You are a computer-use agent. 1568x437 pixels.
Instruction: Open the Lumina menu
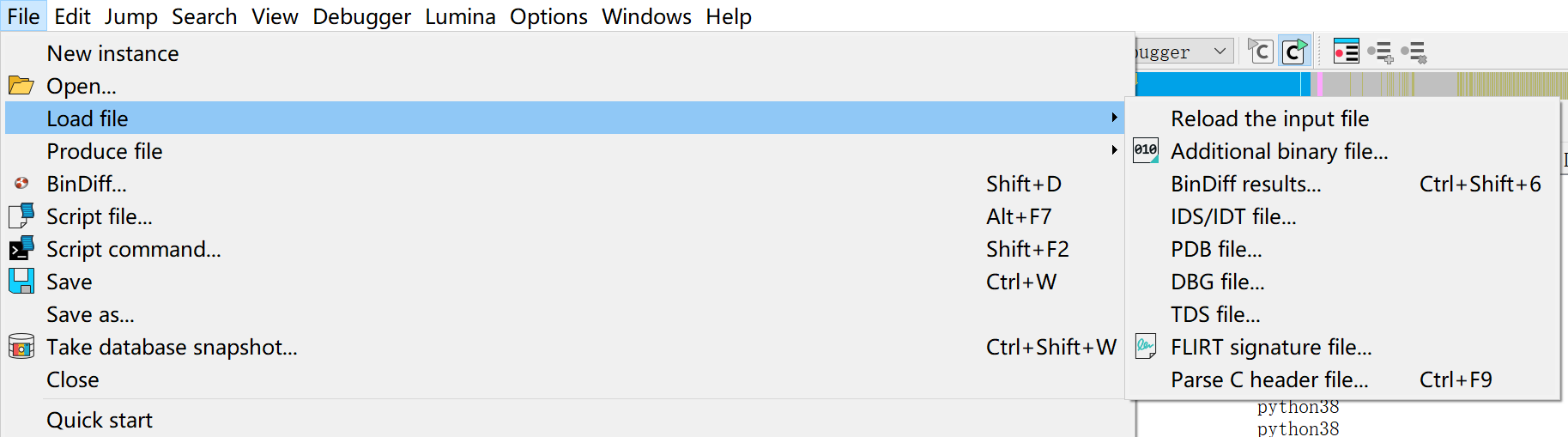click(x=460, y=16)
